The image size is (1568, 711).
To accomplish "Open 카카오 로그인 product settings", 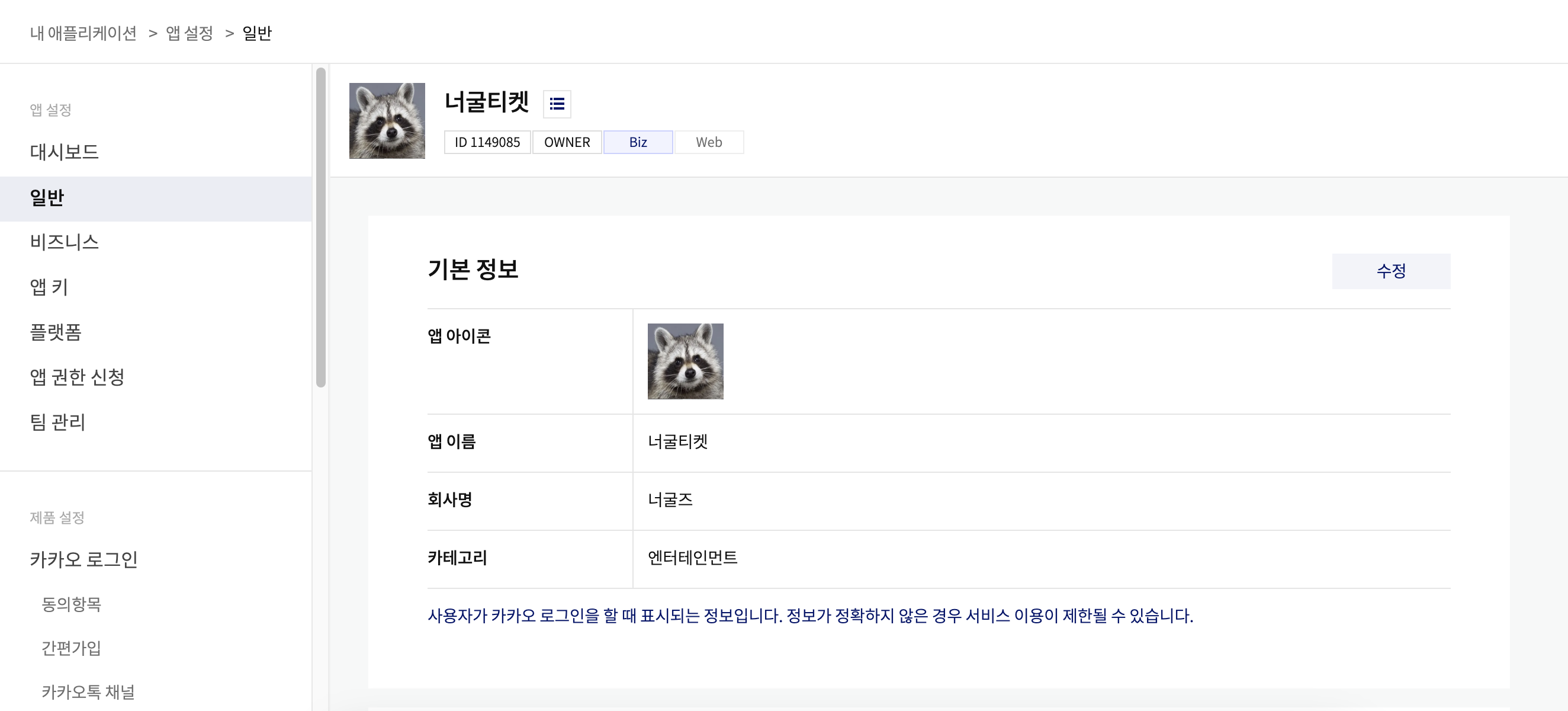I will click(x=83, y=559).
